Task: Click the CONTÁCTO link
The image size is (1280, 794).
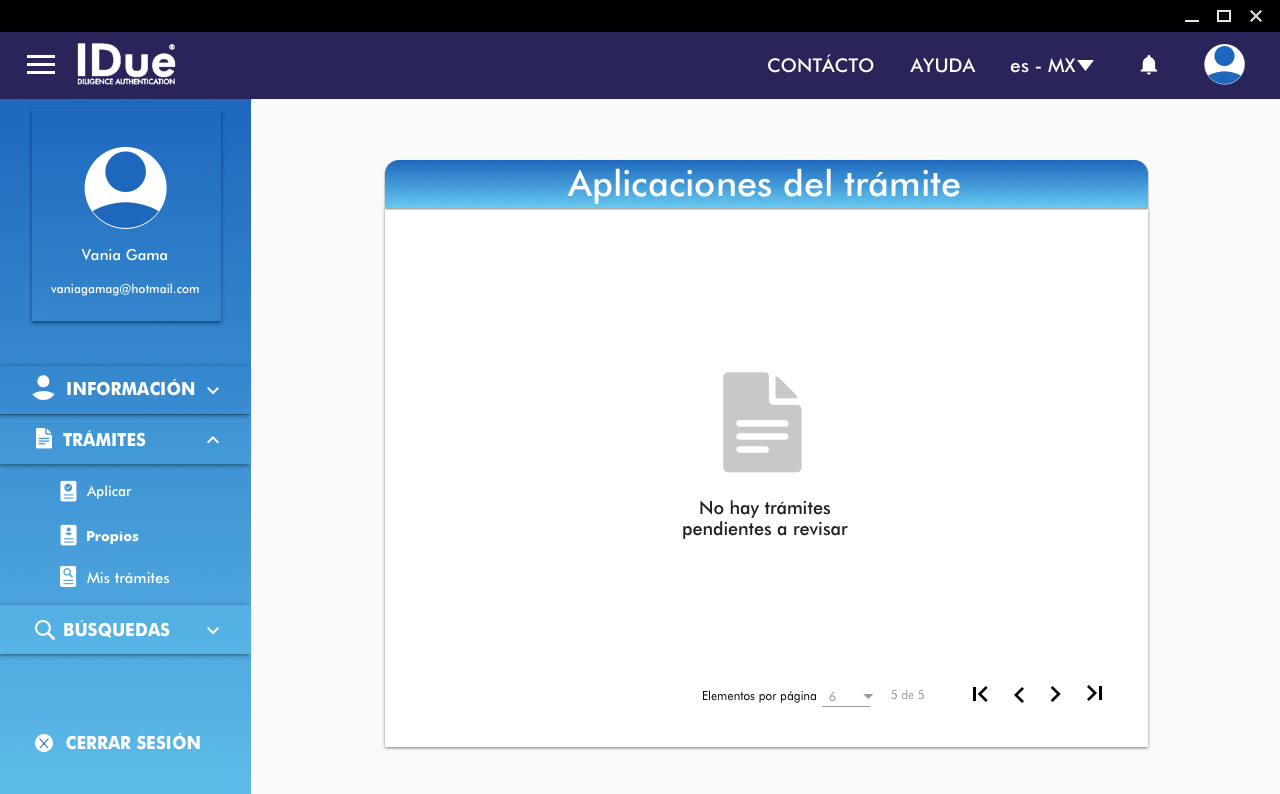Action: (820, 66)
